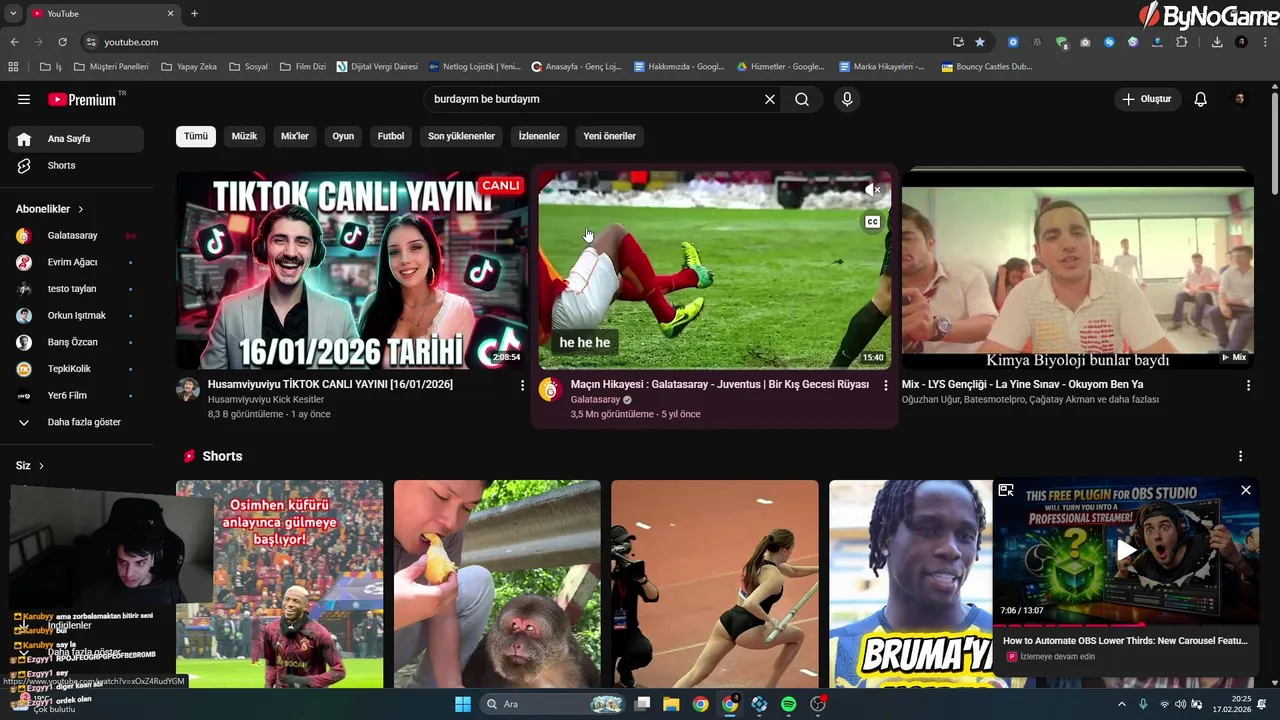Open the Yapay Zeka bookmarks folder
This screenshot has width=1280, height=720.
click(x=188, y=67)
